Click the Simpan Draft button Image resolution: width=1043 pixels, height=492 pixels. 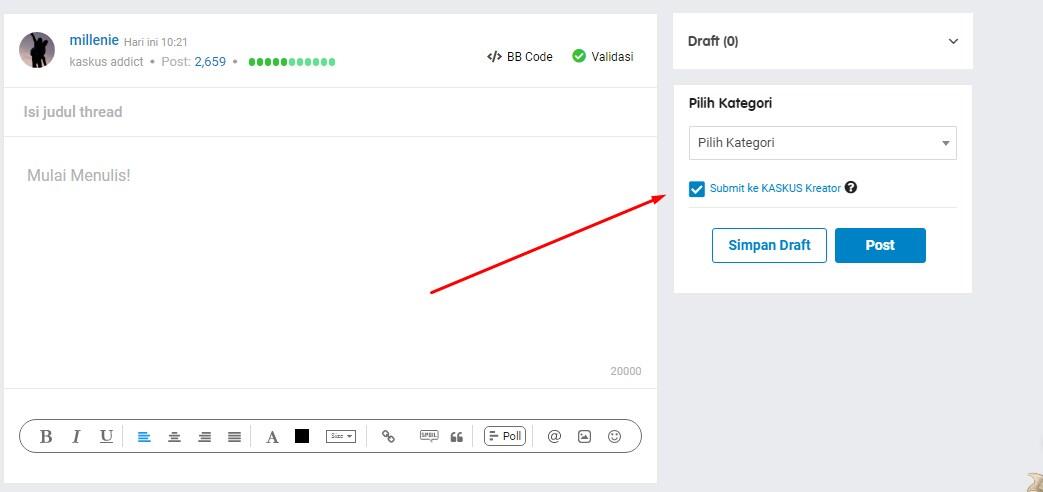[770, 245]
